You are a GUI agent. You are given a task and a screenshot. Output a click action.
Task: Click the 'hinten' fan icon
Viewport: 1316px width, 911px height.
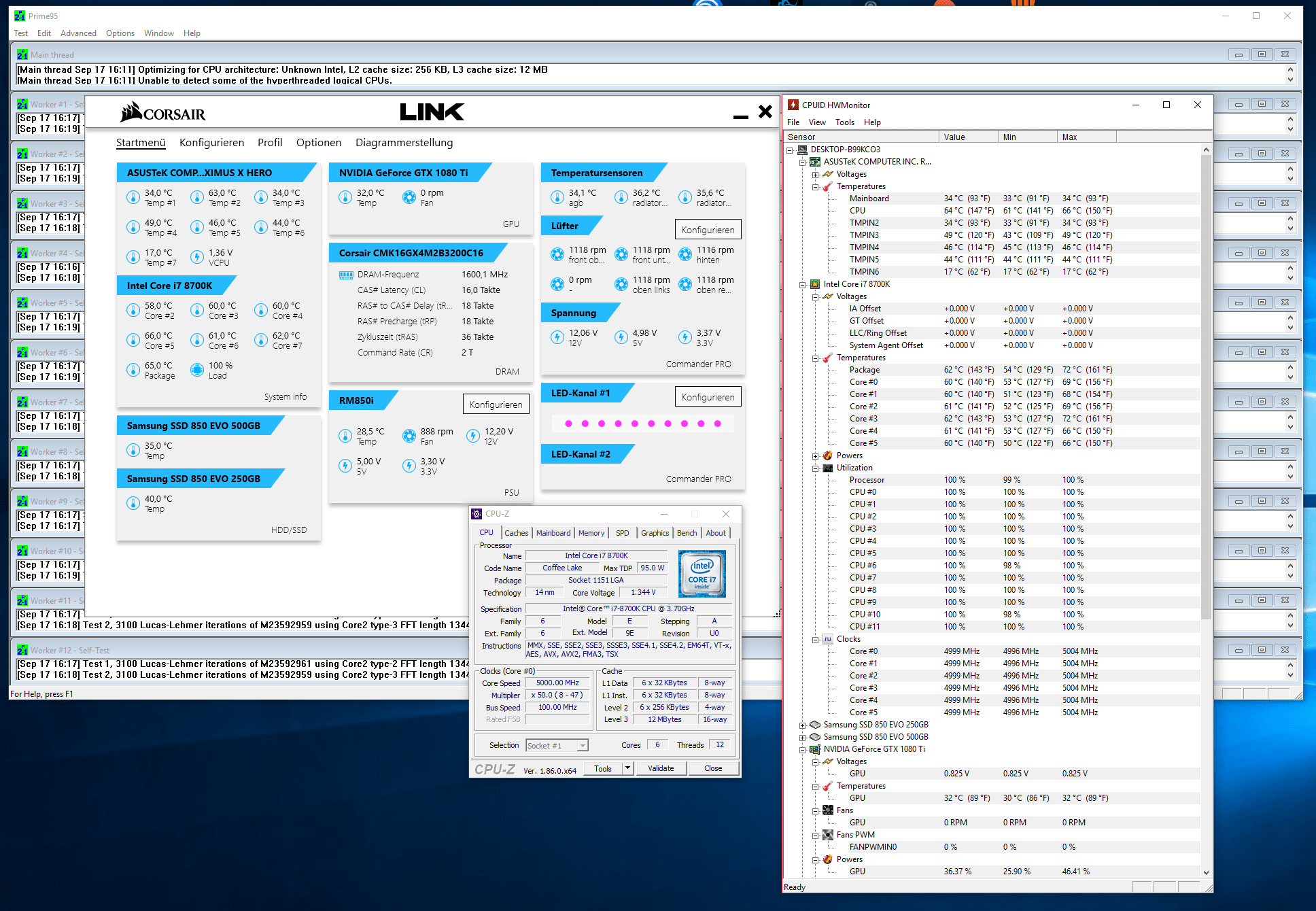click(x=685, y=254)
